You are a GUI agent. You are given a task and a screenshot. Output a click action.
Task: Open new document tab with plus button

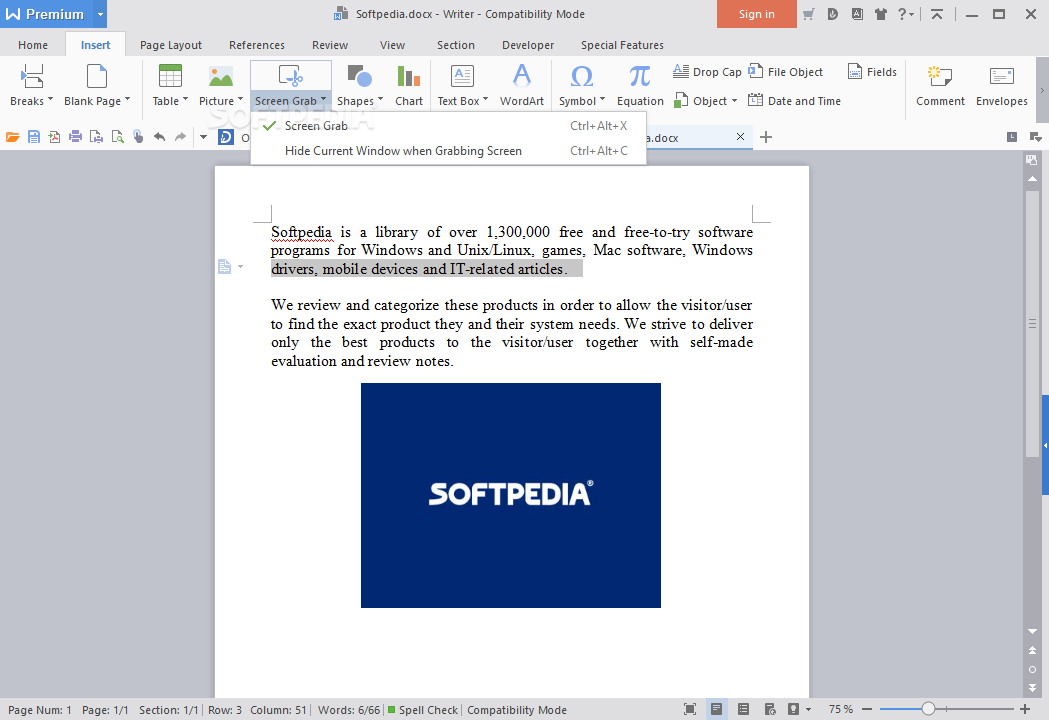pos(766,137)
